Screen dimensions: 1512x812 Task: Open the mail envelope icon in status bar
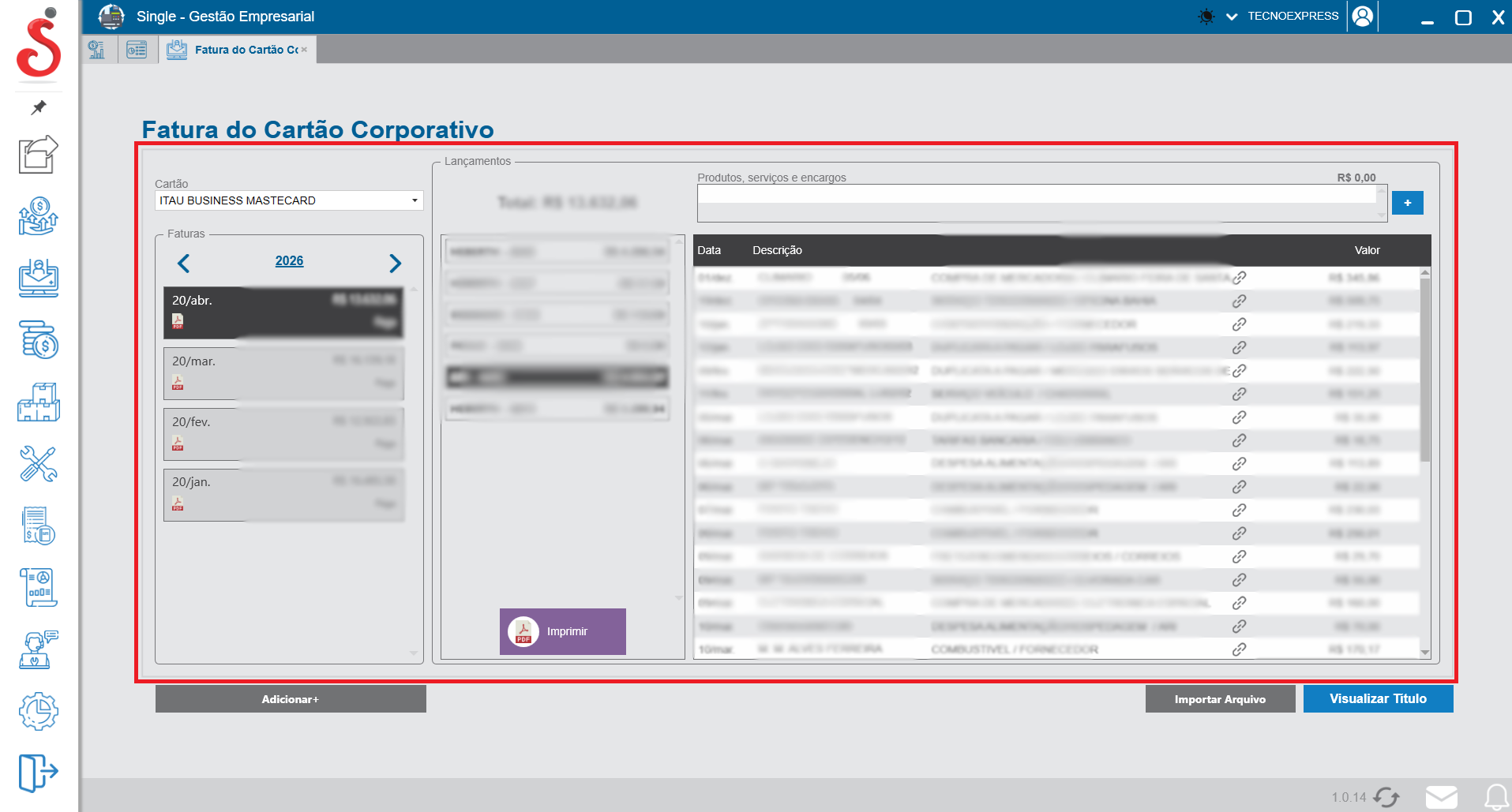tap(1441, 797)
